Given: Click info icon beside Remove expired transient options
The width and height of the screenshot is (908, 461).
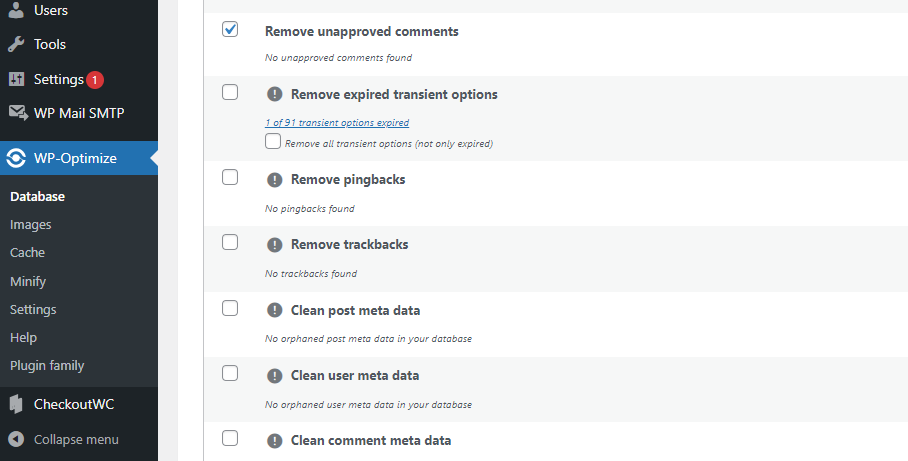Looking at the screenshot, I should click(x=275, y=94).
